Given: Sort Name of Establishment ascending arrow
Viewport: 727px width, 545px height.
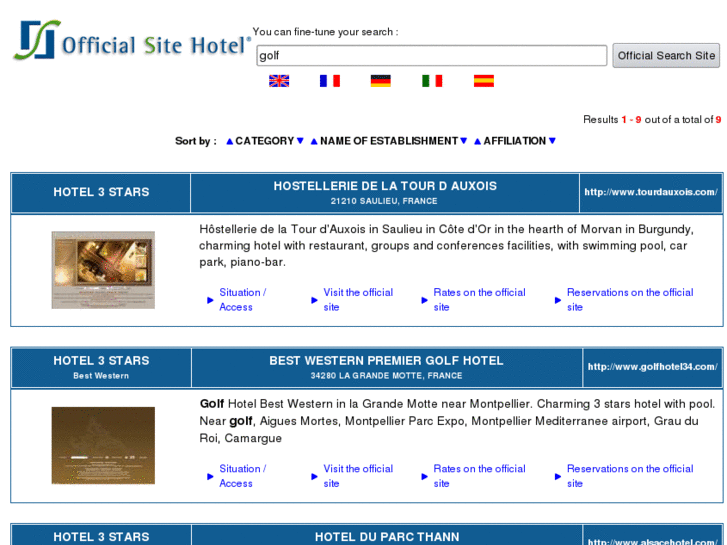Looking at the screenshot, I should [314, 141].
